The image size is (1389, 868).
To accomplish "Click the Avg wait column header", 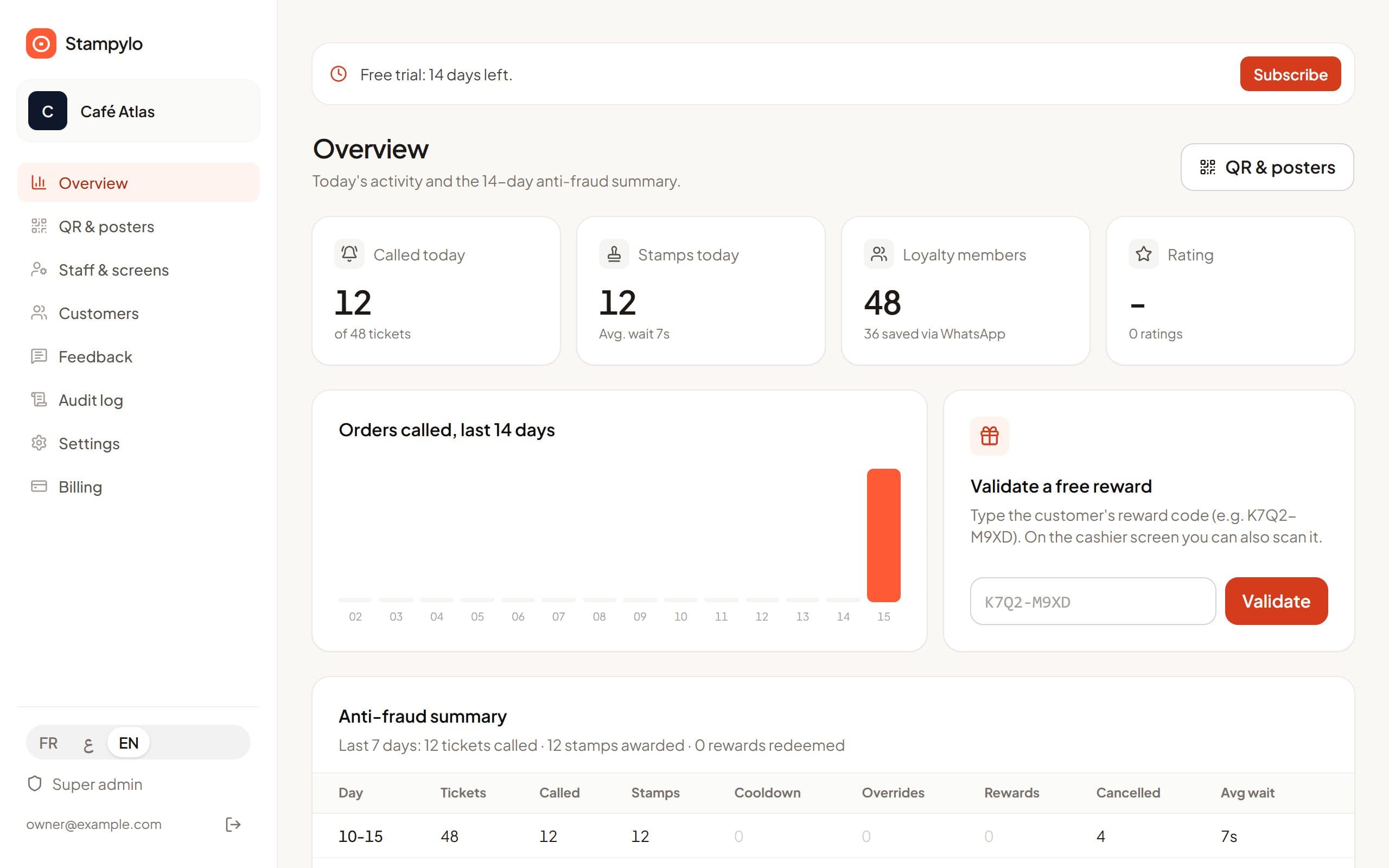I will coord(1247,793).
